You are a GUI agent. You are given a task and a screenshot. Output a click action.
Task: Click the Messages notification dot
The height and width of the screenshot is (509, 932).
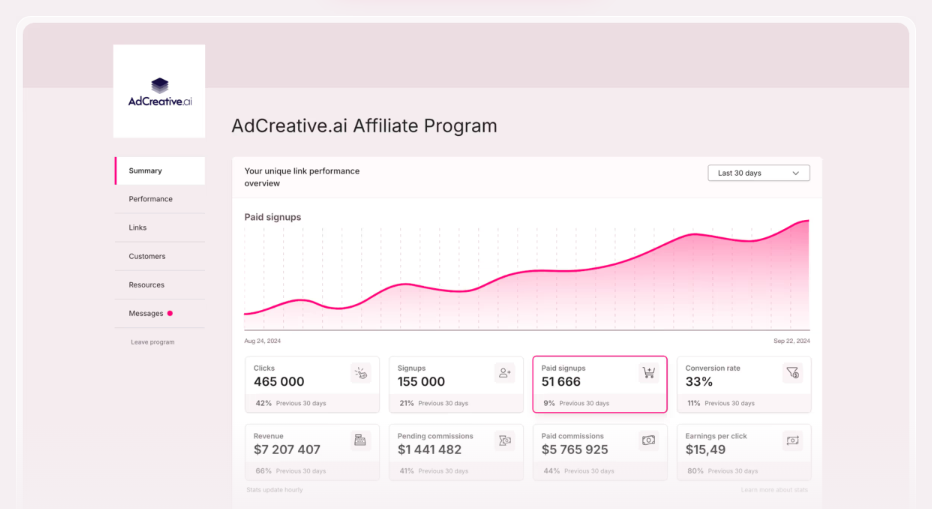170,313
